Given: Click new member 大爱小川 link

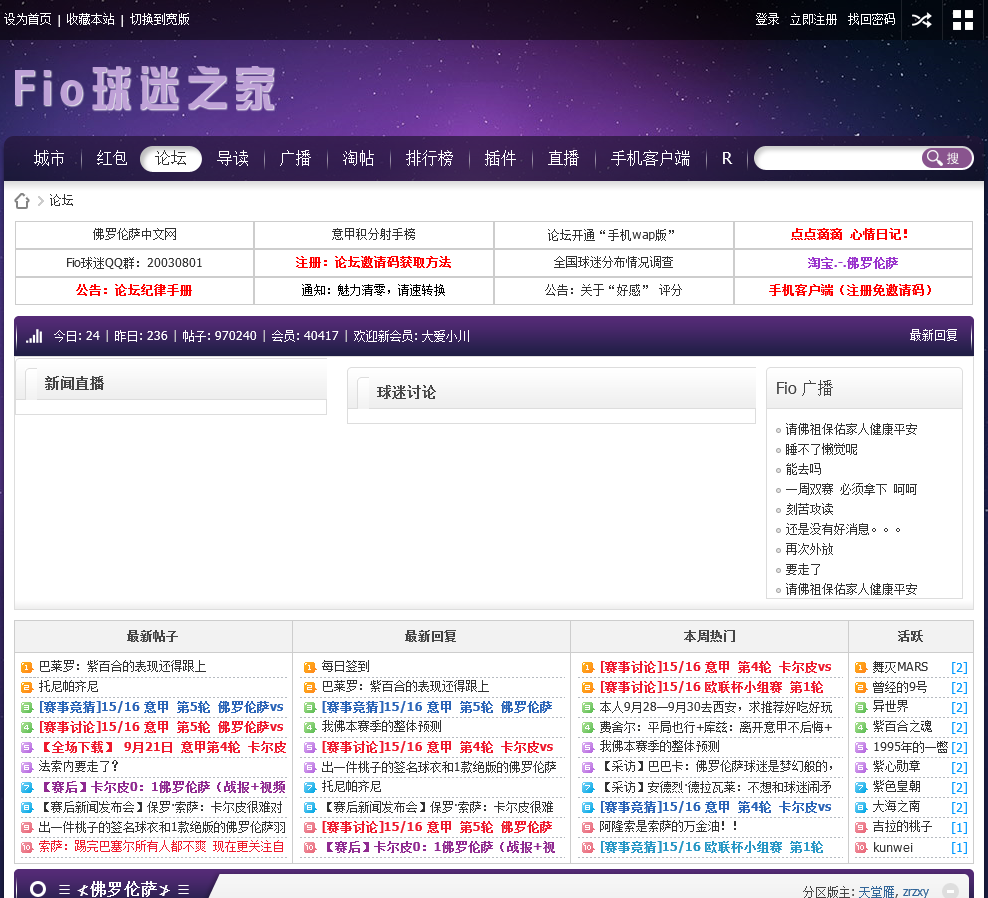Looking at the screenshot, I should point(445,336).
